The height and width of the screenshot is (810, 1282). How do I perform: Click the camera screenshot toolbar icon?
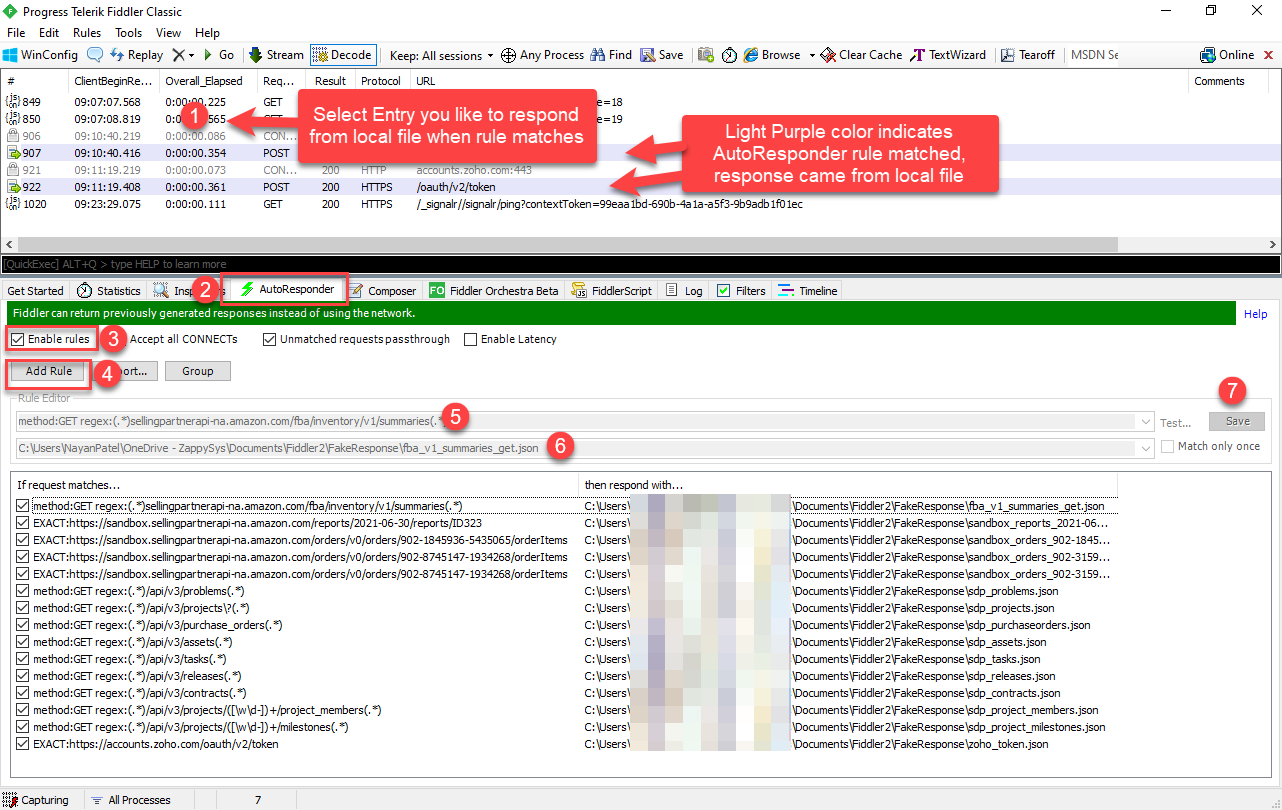(x=706, y=55)
